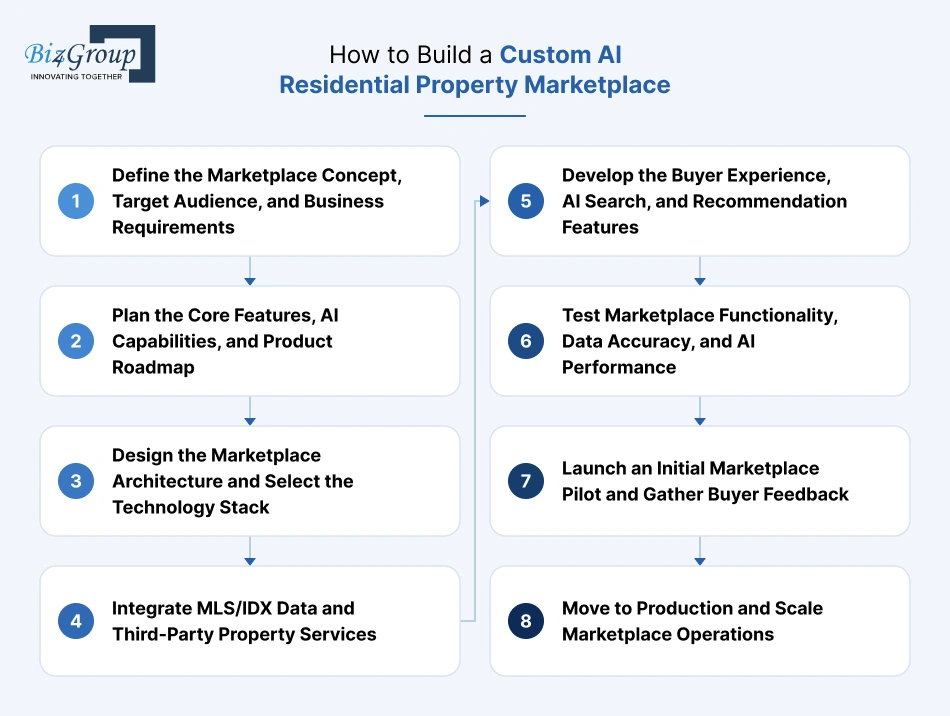950x716 pixels.
Task: Click the 'How to Build a' heading text
Action: [411, 55]
